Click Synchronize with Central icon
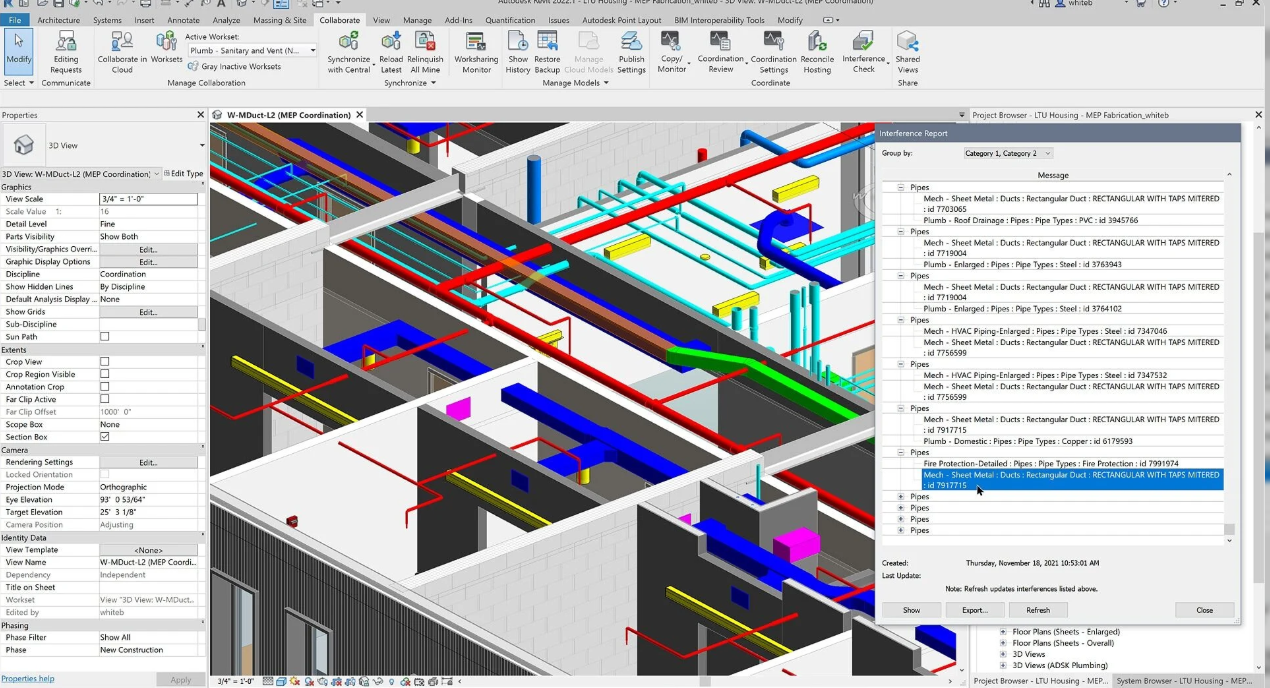1270x688 pixels. (x=349, y=42)
